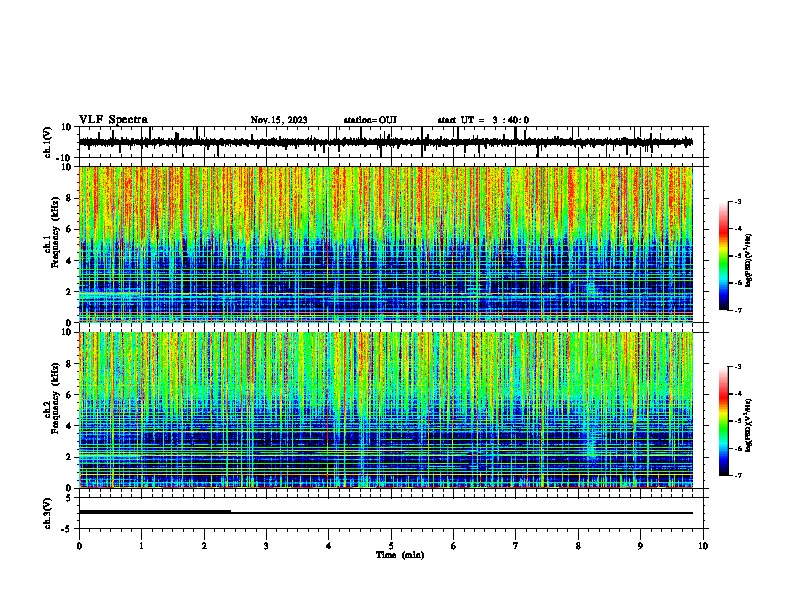This screenshot has height=612, width=792.
Task: Select the 'station=OUI' header text
Action: 370,120
